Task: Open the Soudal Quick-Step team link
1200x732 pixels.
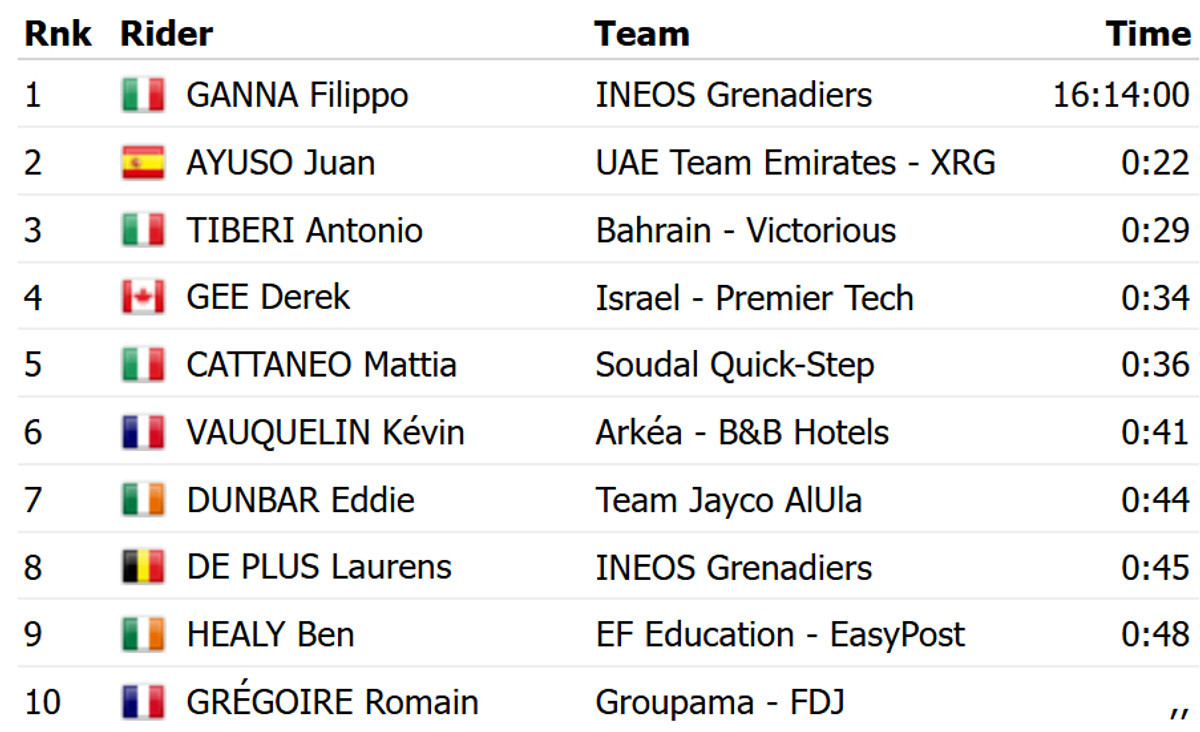Action: [734, 364]
